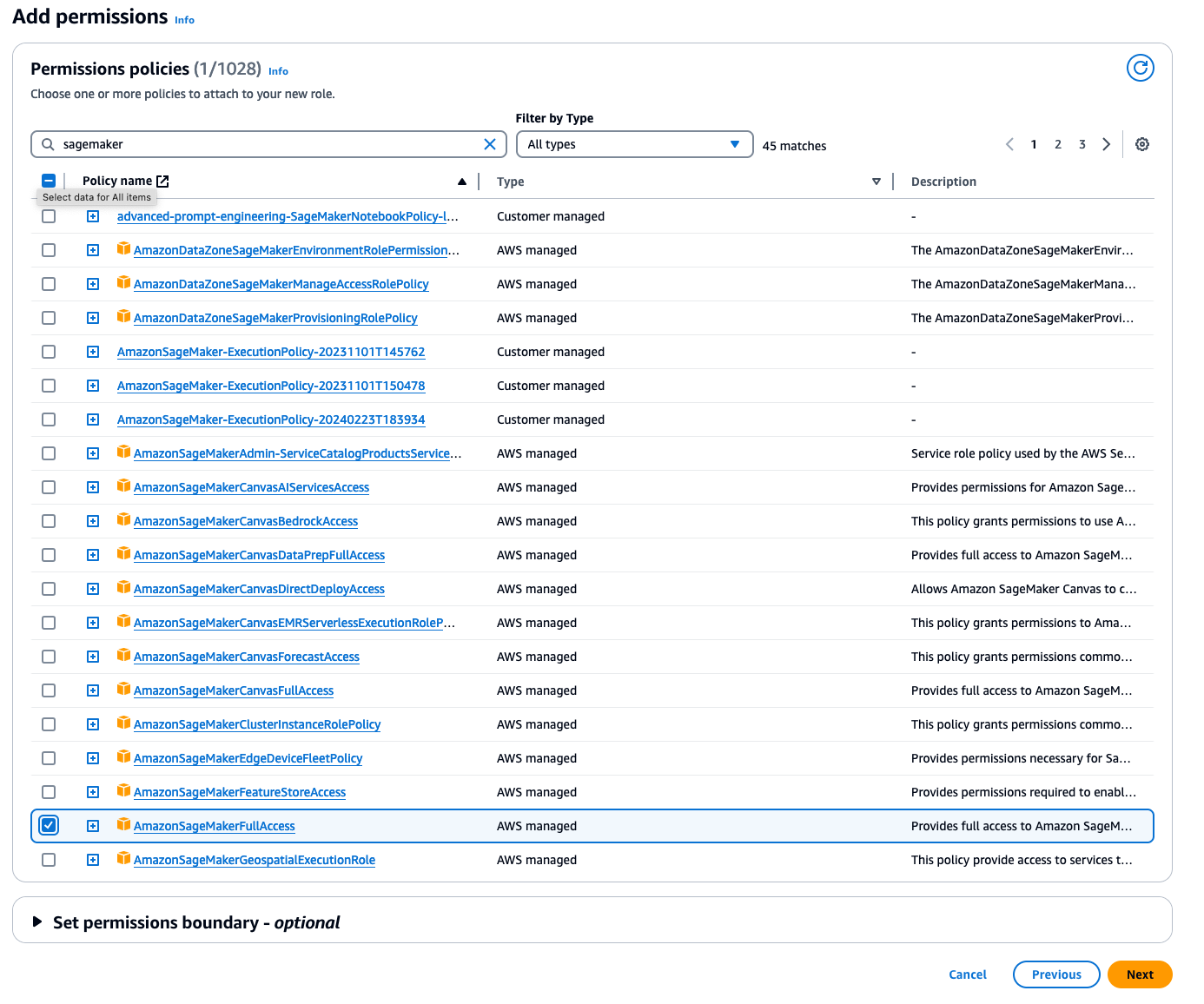
Task: Expand AmazonSageMaker-ExecutionPolicy-20240223T183934 row details
Action: tap(93, 419)
